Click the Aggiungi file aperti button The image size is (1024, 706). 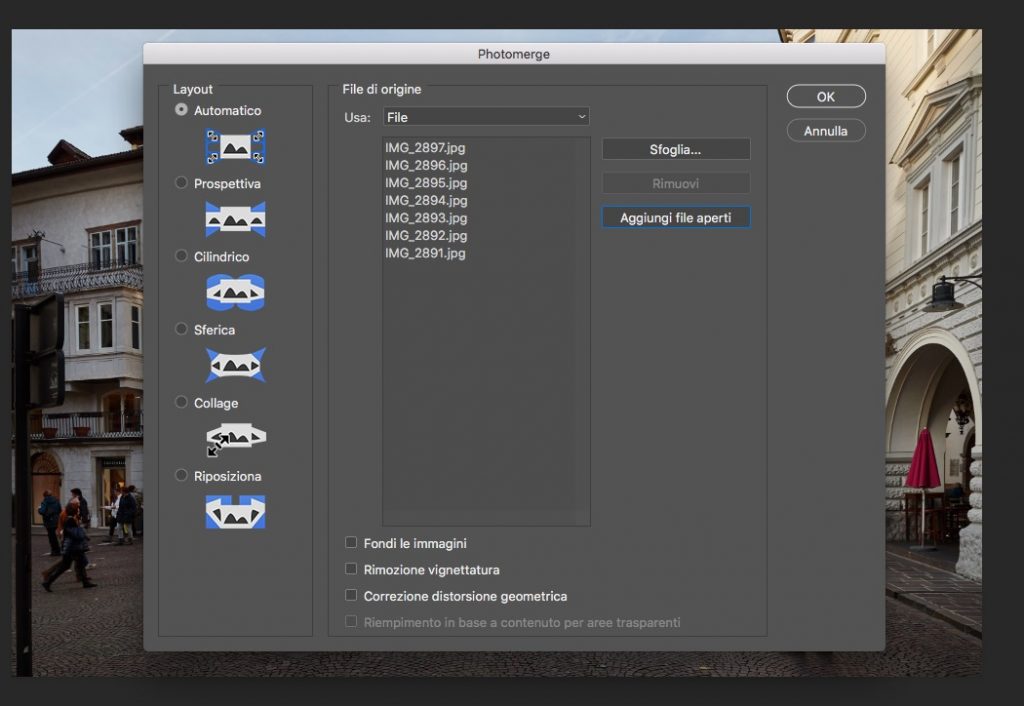[676, 217]
